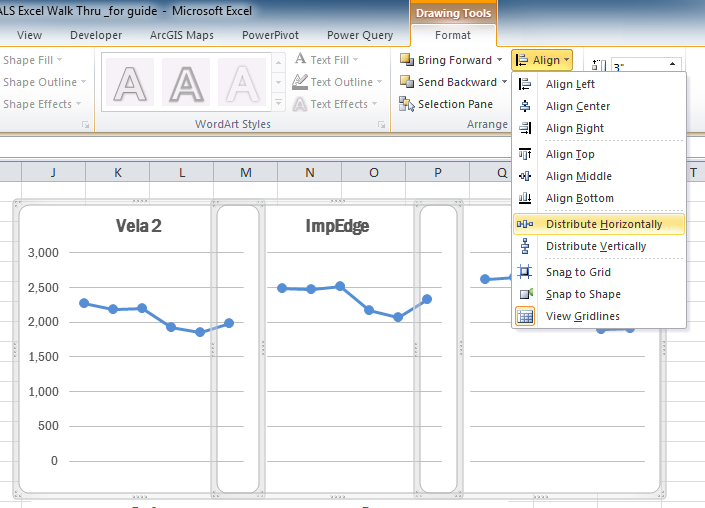This screenshot has height=508, width=705.
Task: Select the Drawing Tools Format tab
Action: pyautogui.click(x=453, y=35)
